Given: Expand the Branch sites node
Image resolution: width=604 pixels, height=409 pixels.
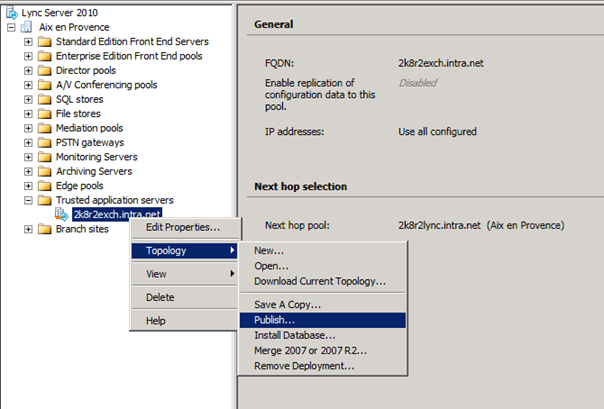Looking at the screenshot, I should 28,230.
